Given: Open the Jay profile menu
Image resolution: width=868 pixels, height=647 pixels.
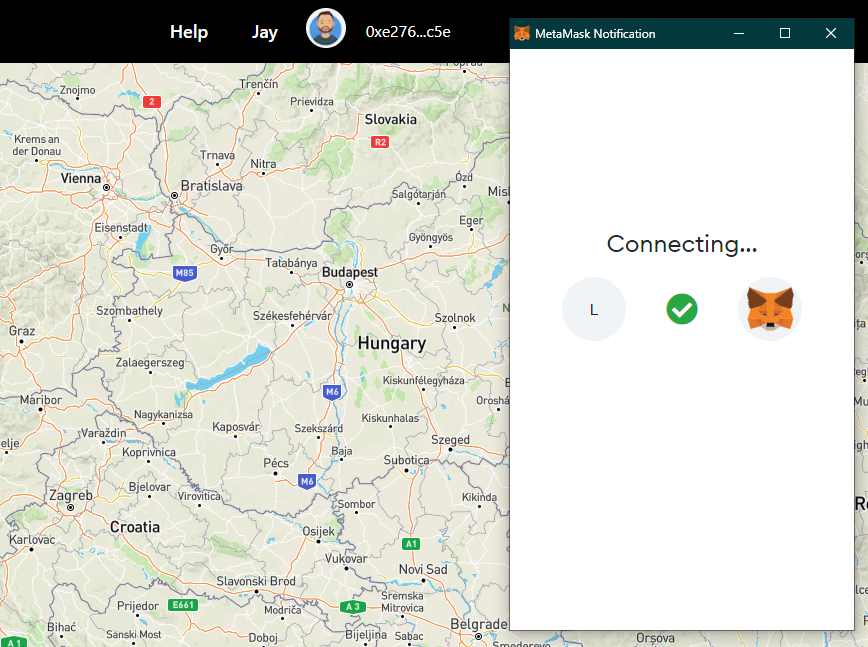Looking at the screenshot, I should tap(265, 32).
